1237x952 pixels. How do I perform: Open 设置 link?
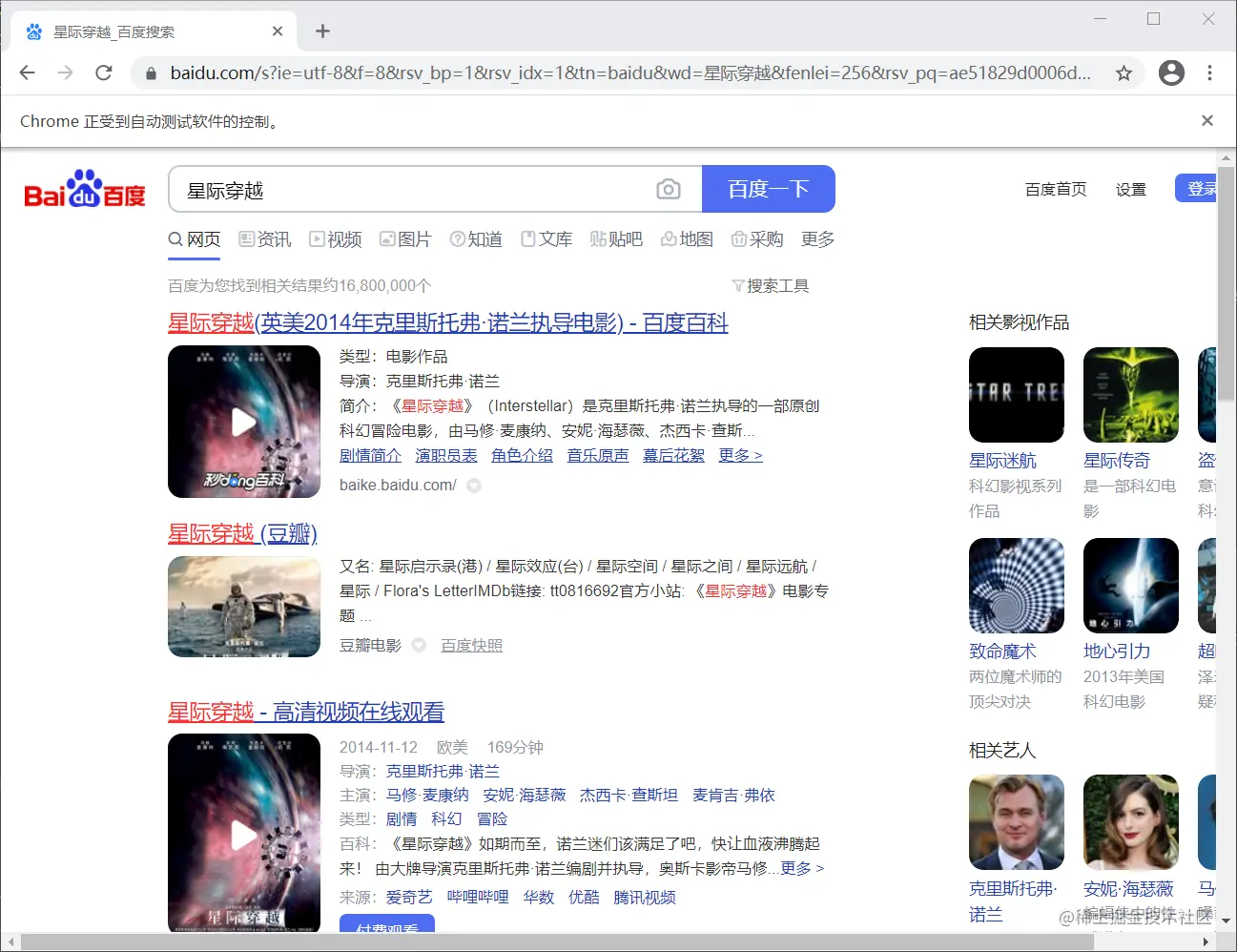tap(1131, 189)
